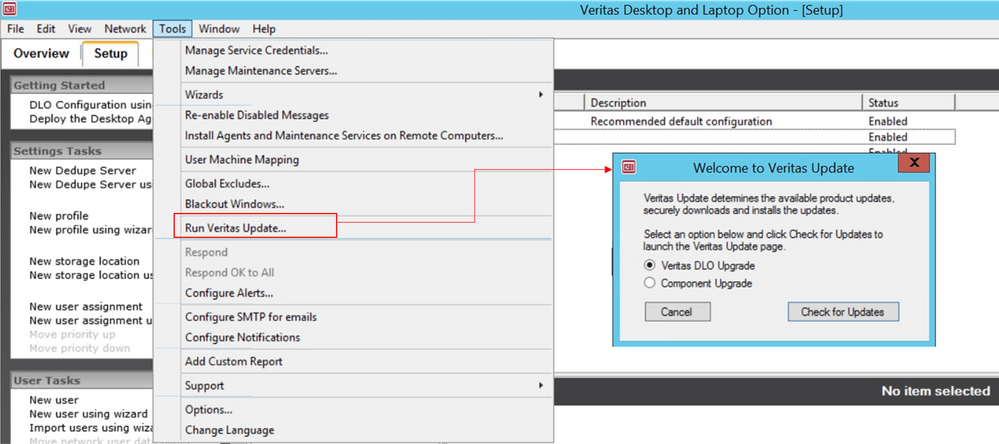This screenshot has width=999, height=444.
Task: Click New profile task link
Action: pos(59,216)
